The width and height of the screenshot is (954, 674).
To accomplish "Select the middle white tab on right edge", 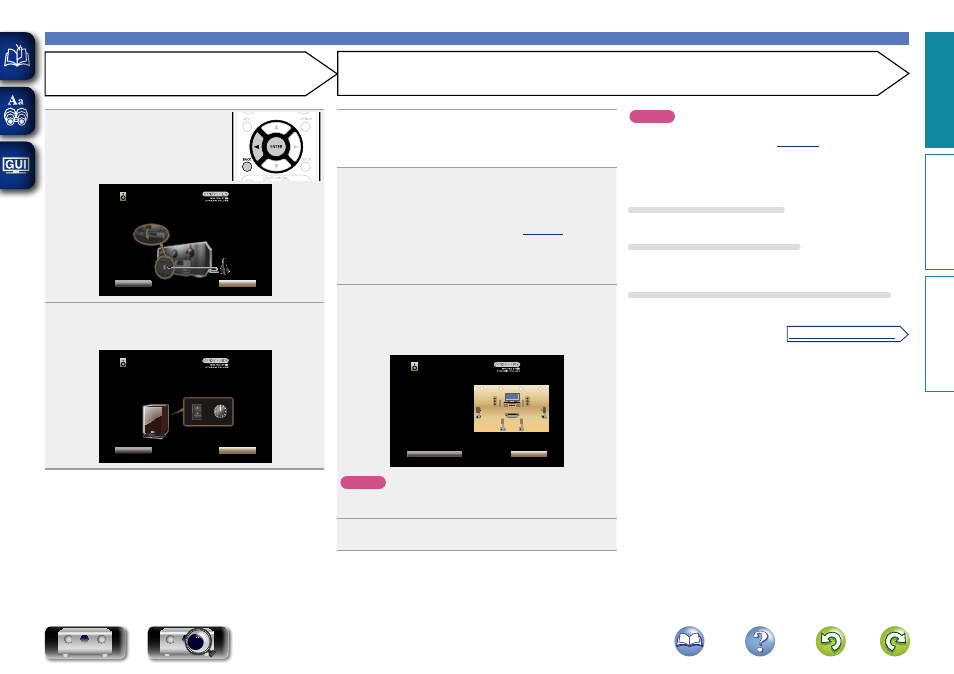I will tap(939, 212).
